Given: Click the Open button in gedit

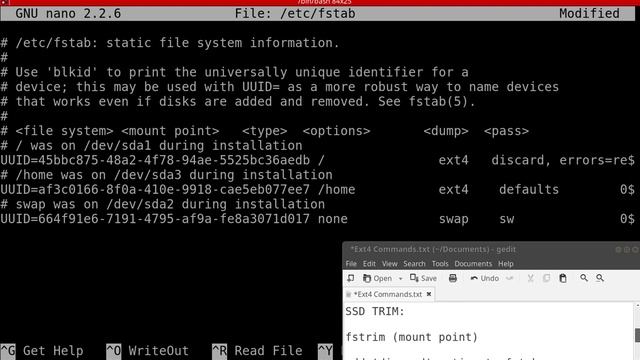Looking at the screenshot, I should click(x=378, y=278).
